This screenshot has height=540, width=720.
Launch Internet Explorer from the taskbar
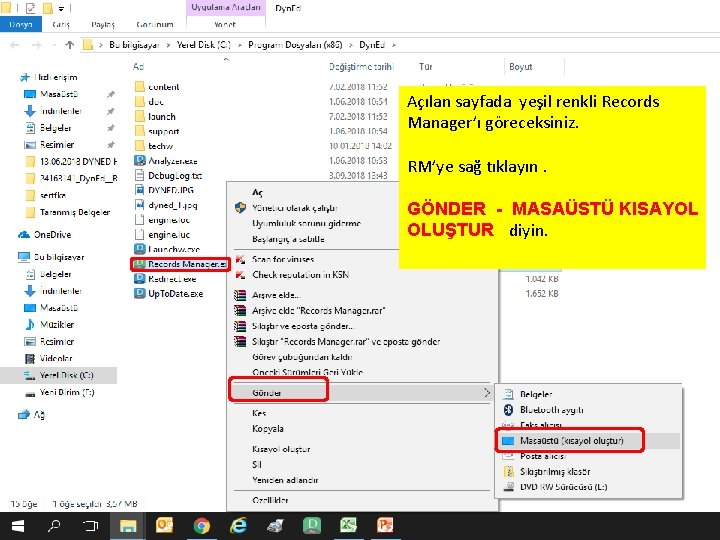point(238,526)
